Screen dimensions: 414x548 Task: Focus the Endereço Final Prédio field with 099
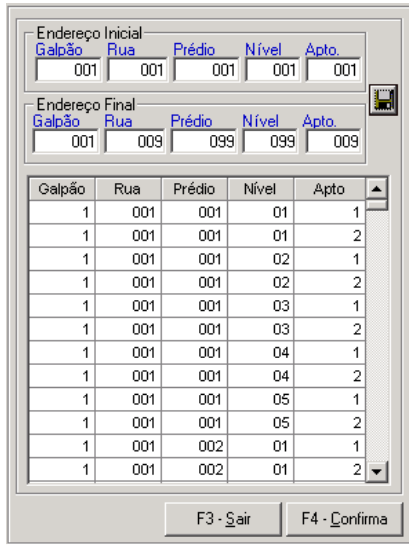click(x=204, y=141)
